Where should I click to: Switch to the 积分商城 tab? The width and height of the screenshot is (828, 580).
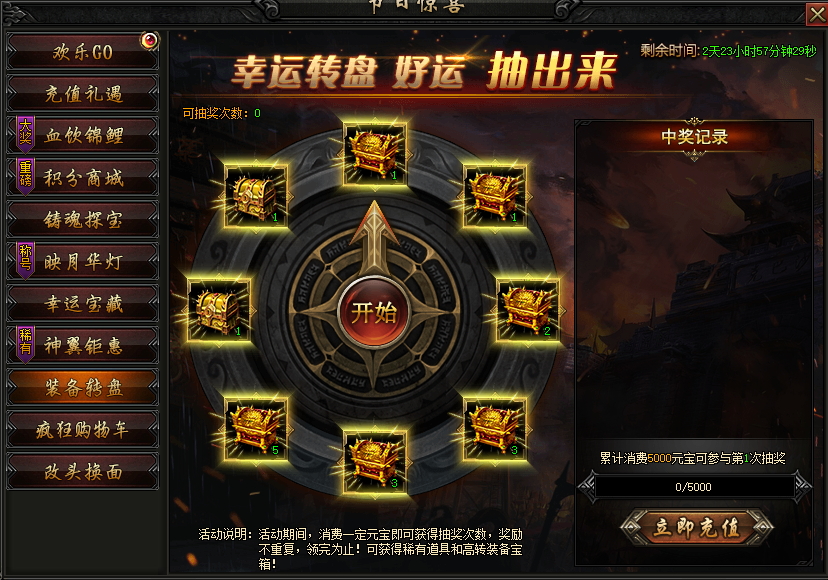[x=82, y=177]
